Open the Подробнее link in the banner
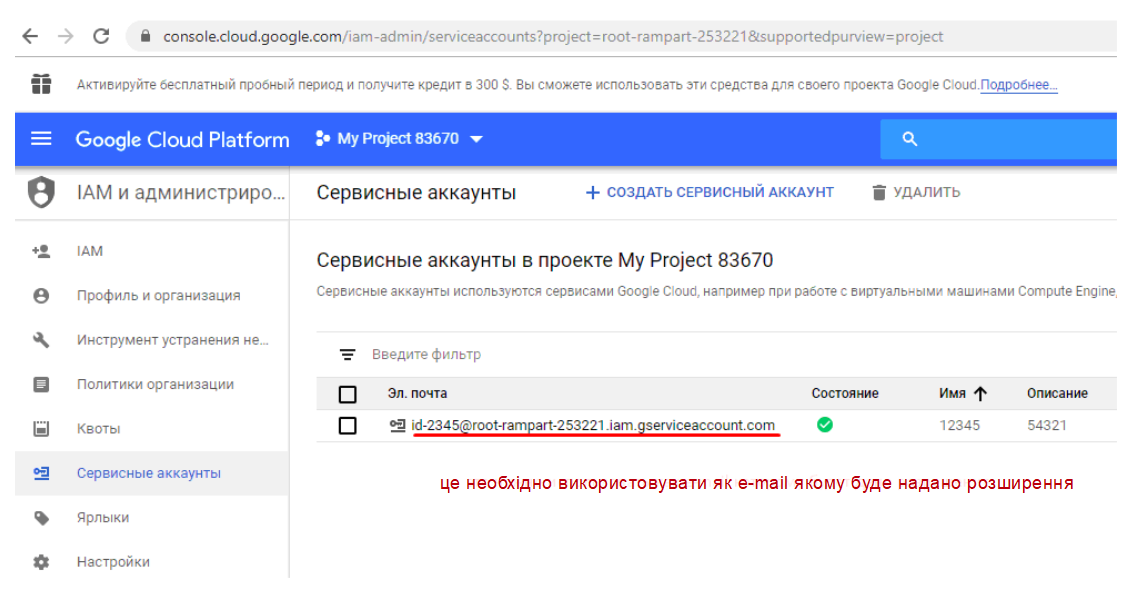 tap(1019, 85)
